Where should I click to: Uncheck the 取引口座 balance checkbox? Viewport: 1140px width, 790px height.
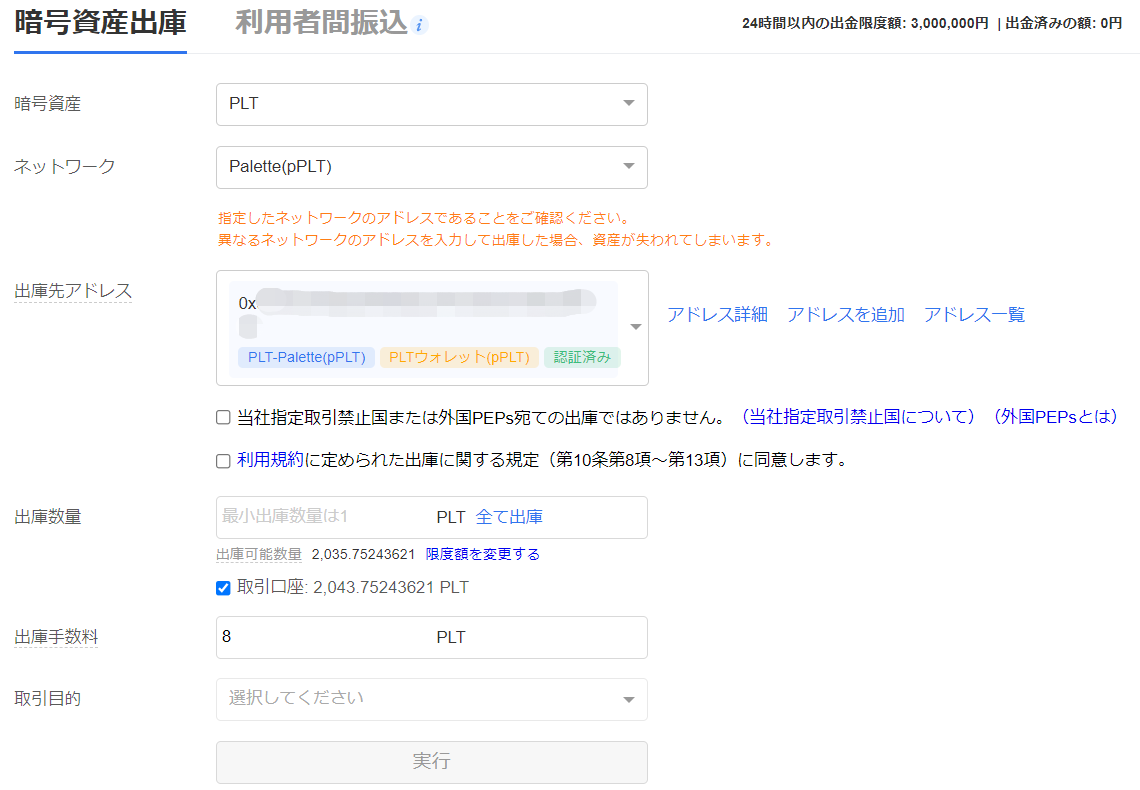point(223,588)
